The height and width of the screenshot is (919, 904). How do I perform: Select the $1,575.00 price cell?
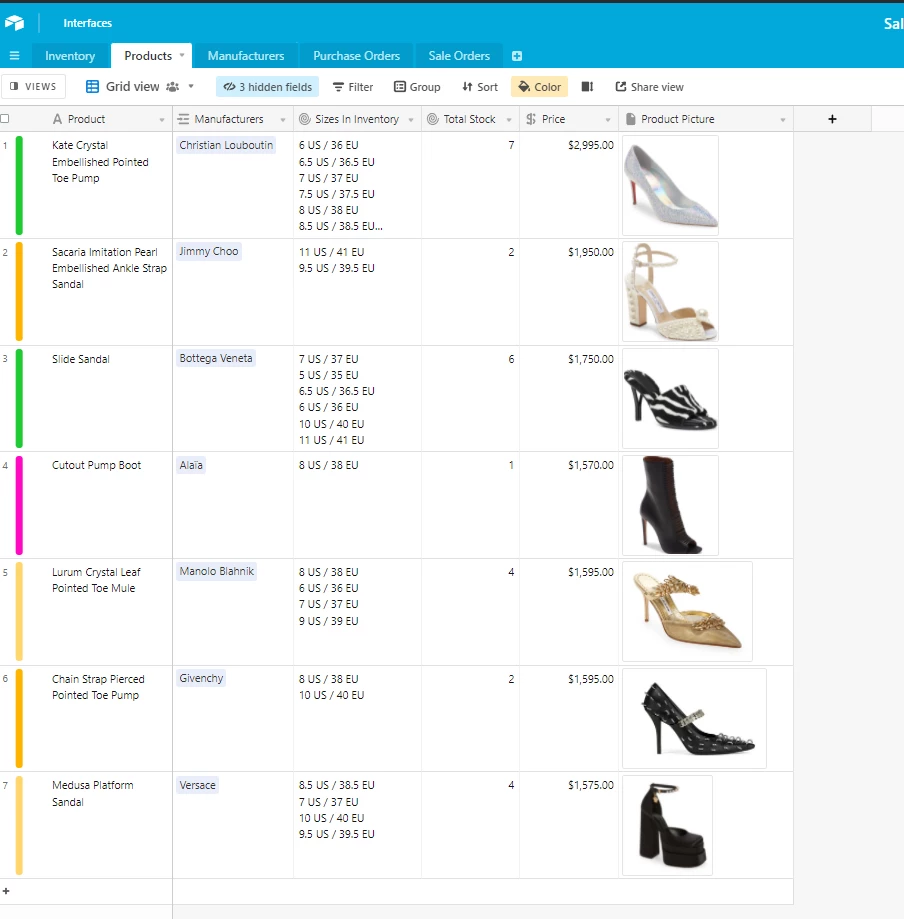pos(569,825)
